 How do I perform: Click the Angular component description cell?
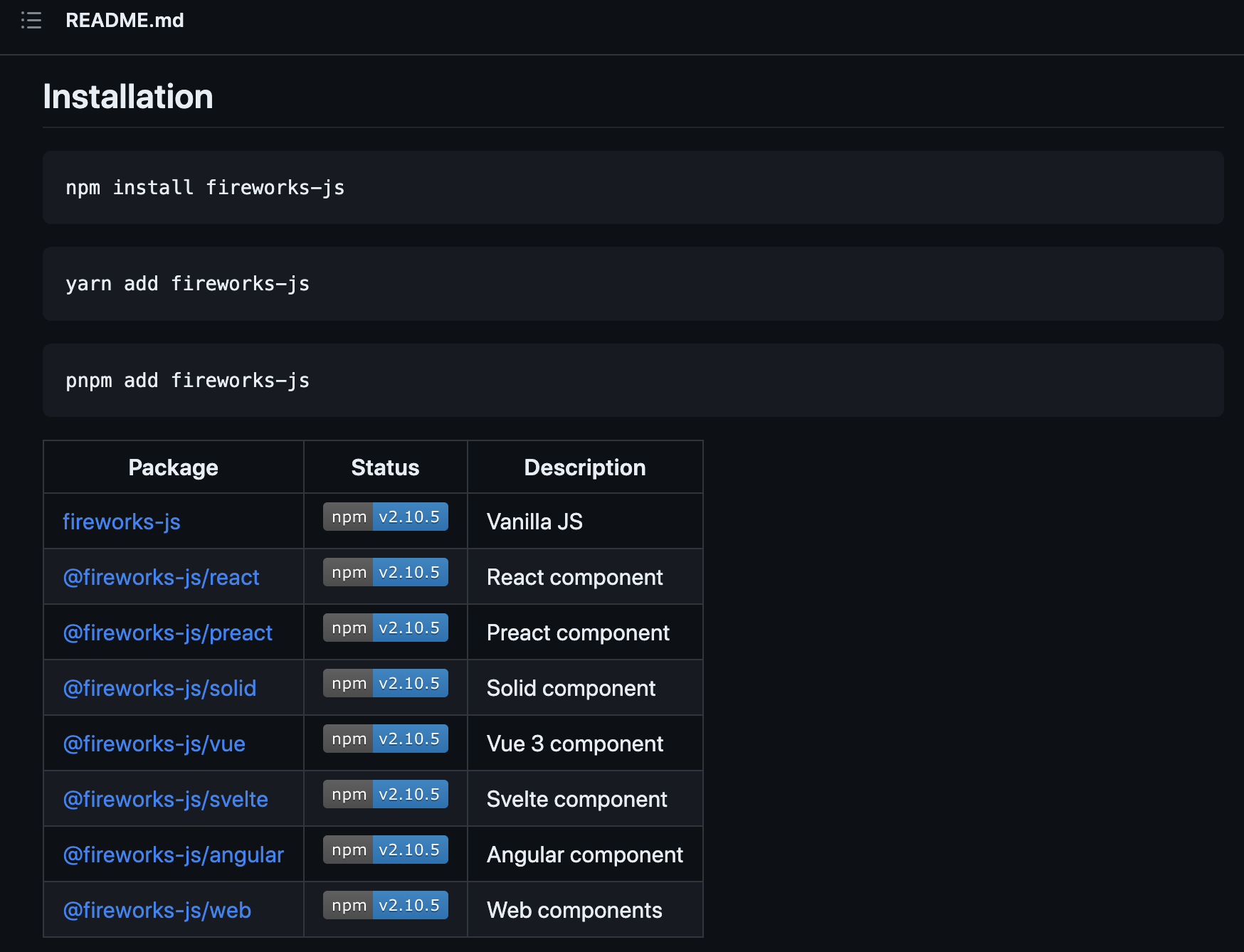coord(585,855)
